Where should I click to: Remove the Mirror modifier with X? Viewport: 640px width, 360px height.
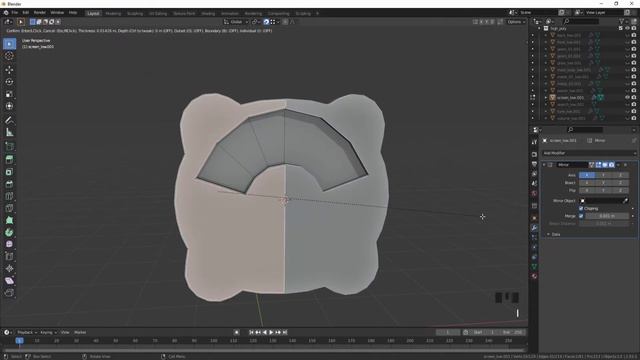625,165
